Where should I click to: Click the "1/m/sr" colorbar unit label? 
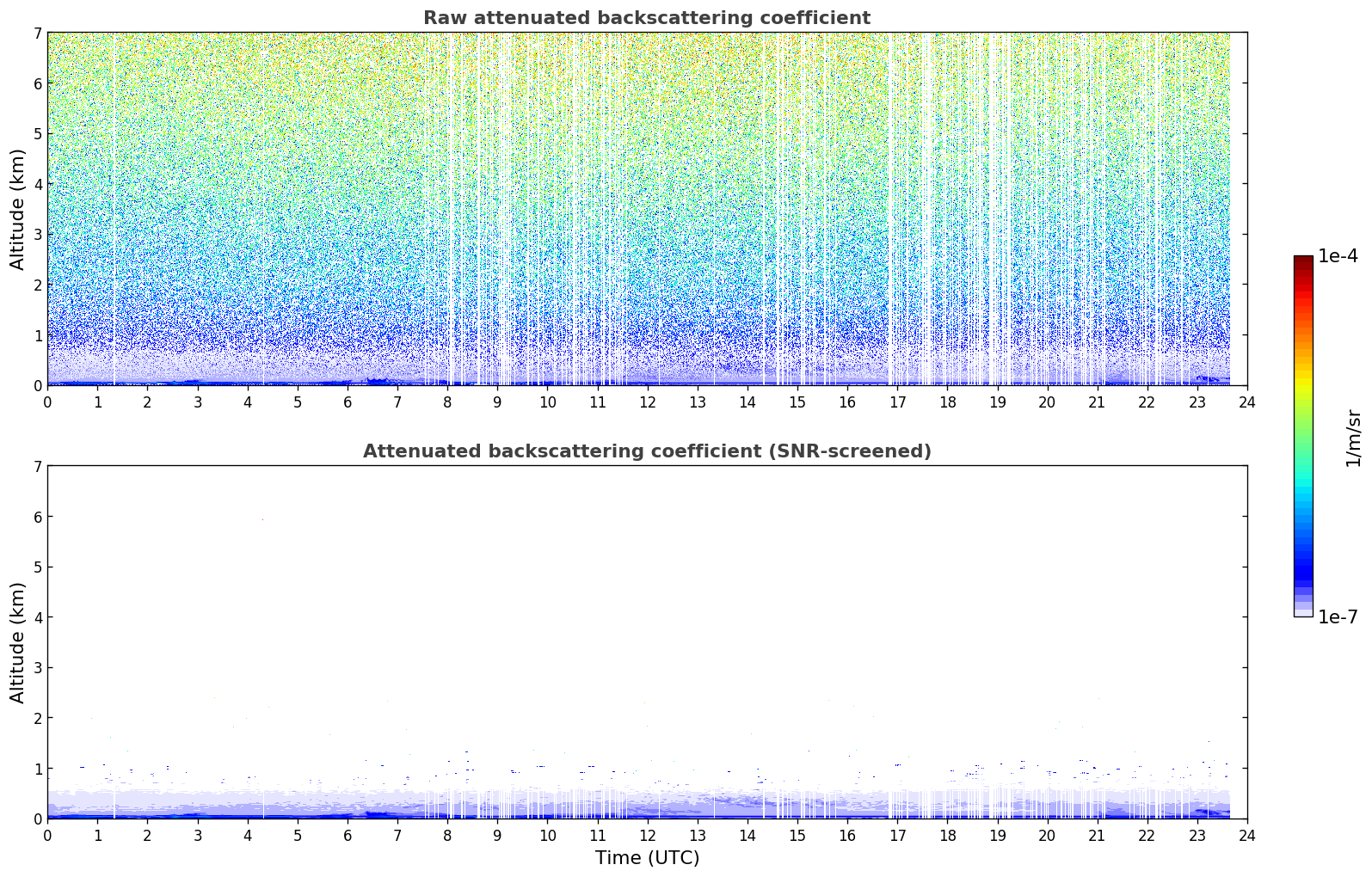[1353, 438]
